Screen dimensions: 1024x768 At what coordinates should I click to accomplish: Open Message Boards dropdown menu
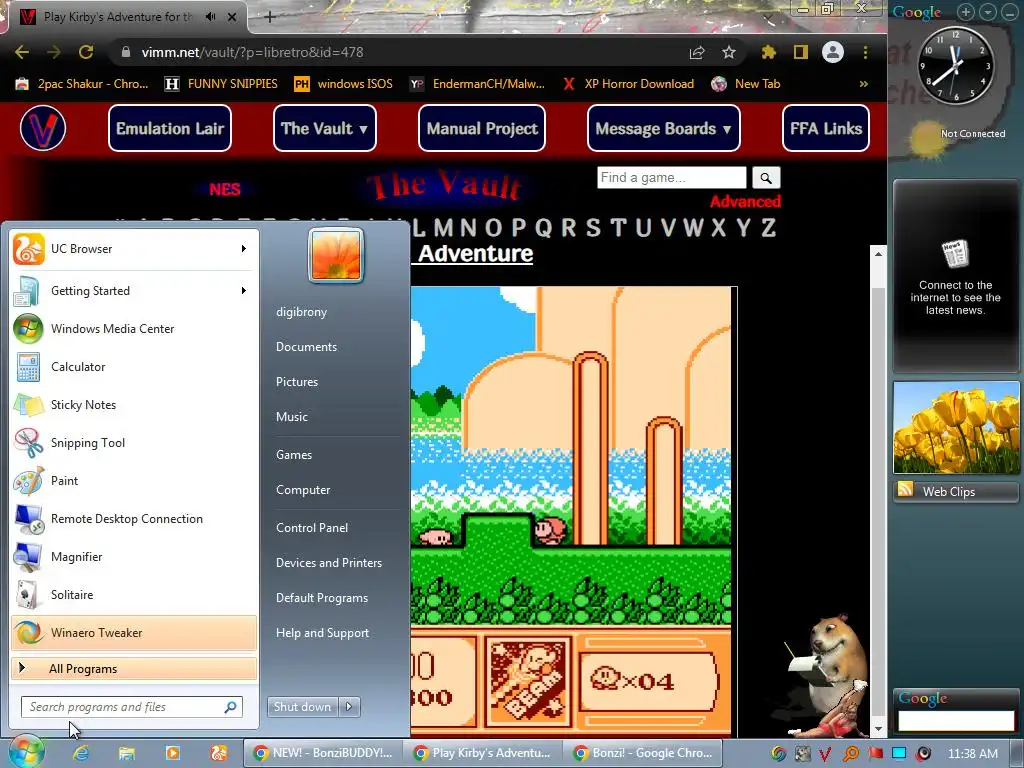tap(664, 128)
